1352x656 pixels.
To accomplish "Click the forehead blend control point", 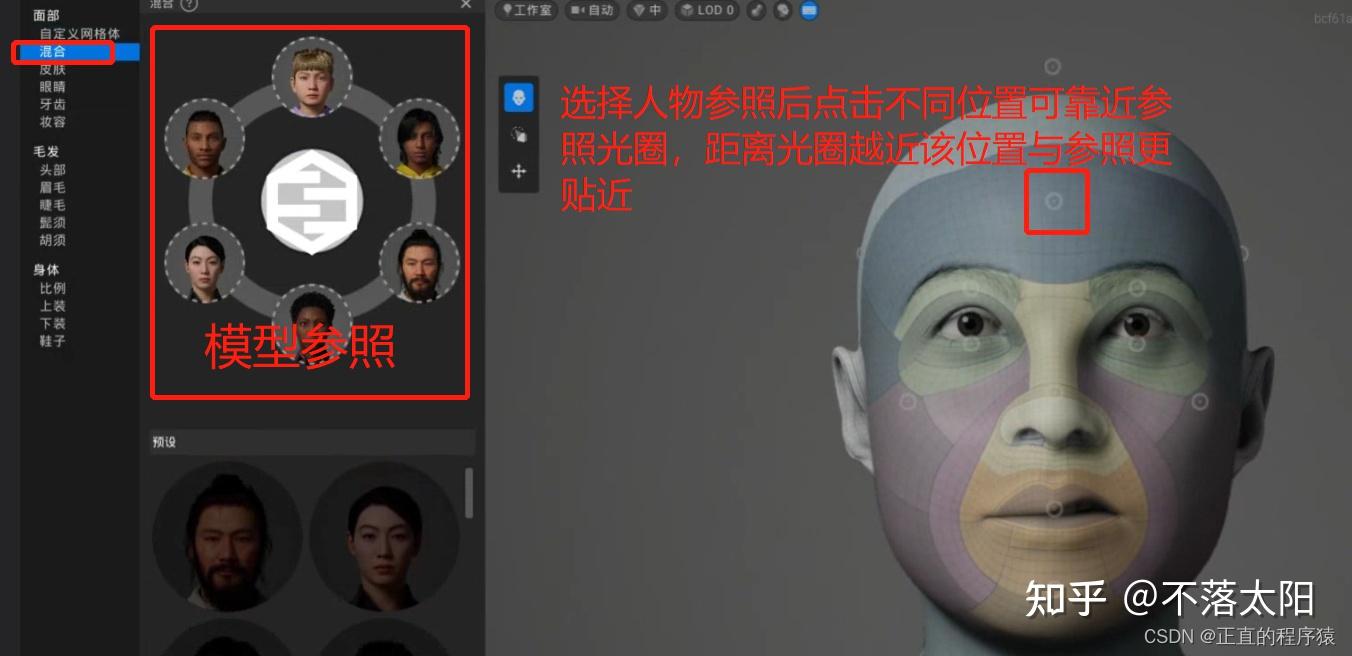I will click(x=1053, y=201).
